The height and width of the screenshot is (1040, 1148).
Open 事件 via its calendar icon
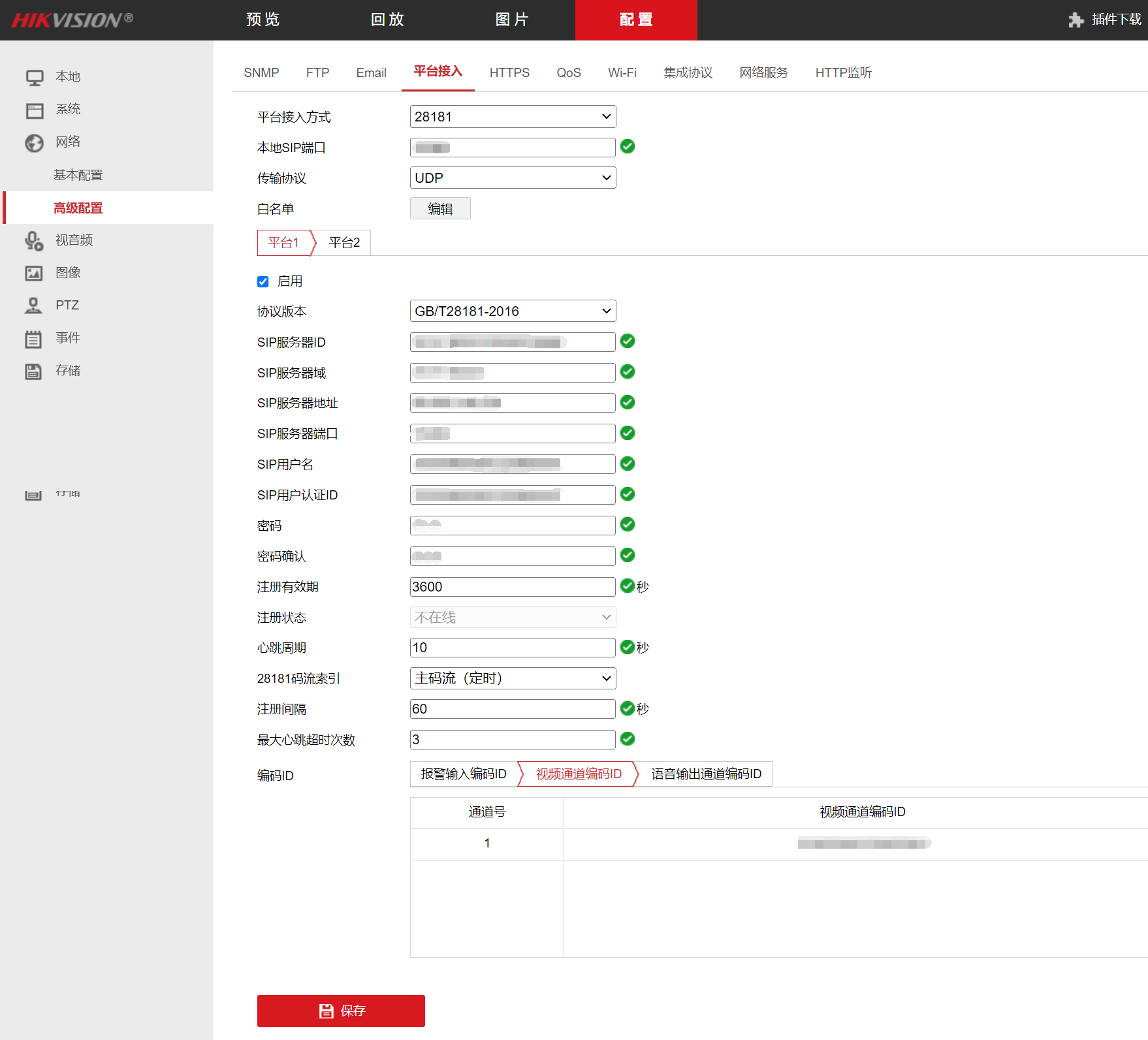(34, 339)
